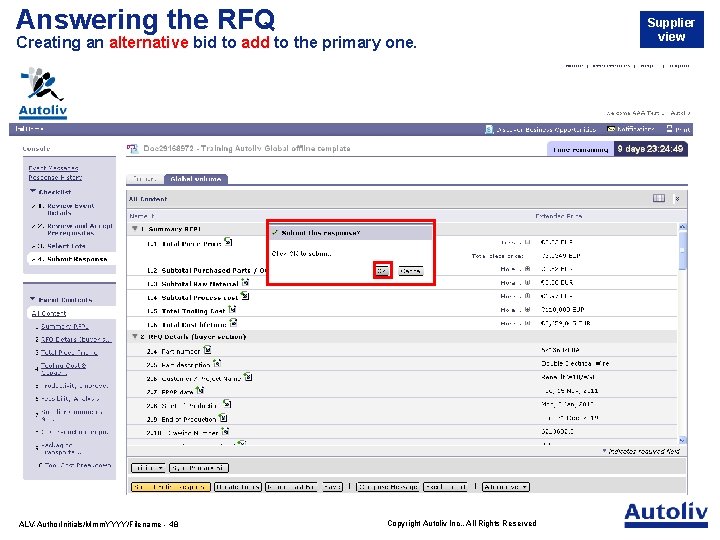Image resolution: width=720 pixels, height=540 pixels.
Task: Open the Total Piece Price sidebar link
Action: (x=69, y=352)
